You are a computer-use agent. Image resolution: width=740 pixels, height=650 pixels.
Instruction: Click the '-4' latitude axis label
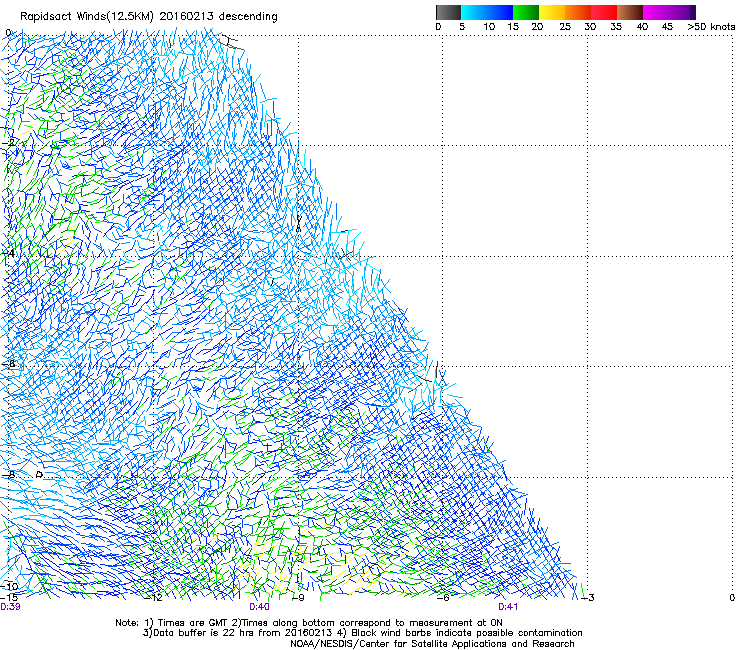click(8, 253)
